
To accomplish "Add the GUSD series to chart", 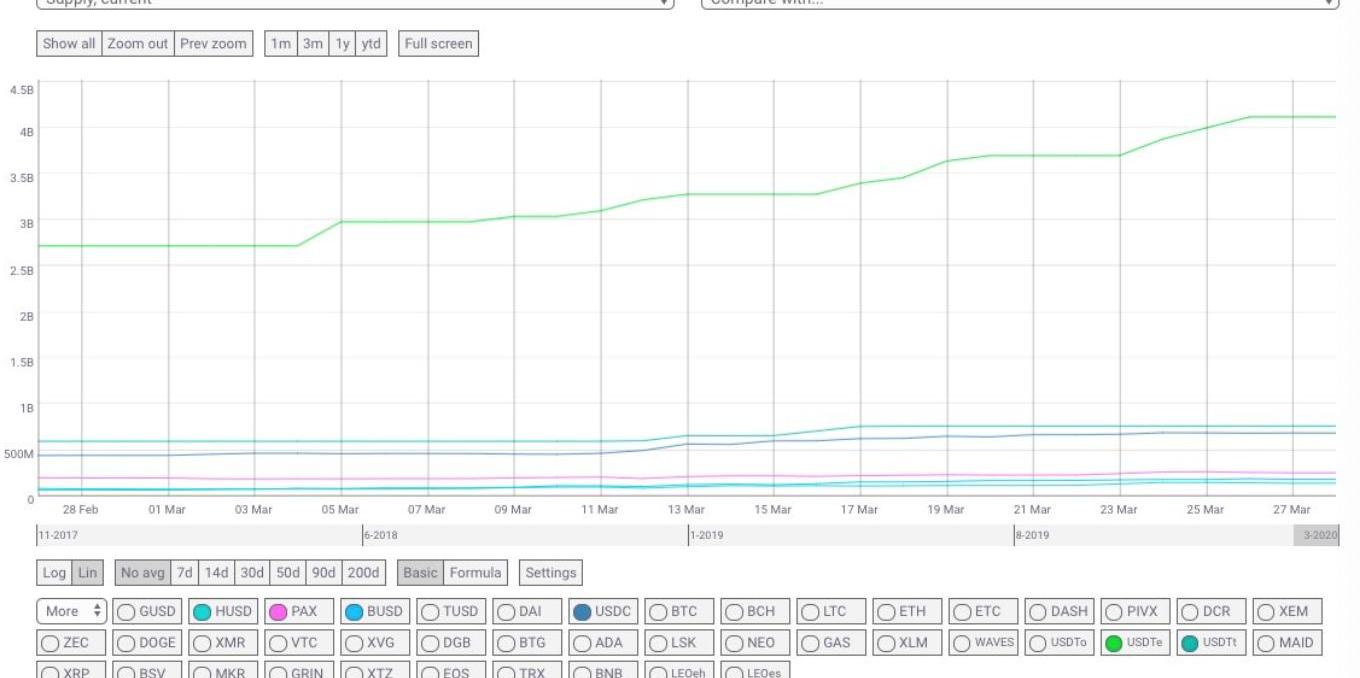I will 126,612.
